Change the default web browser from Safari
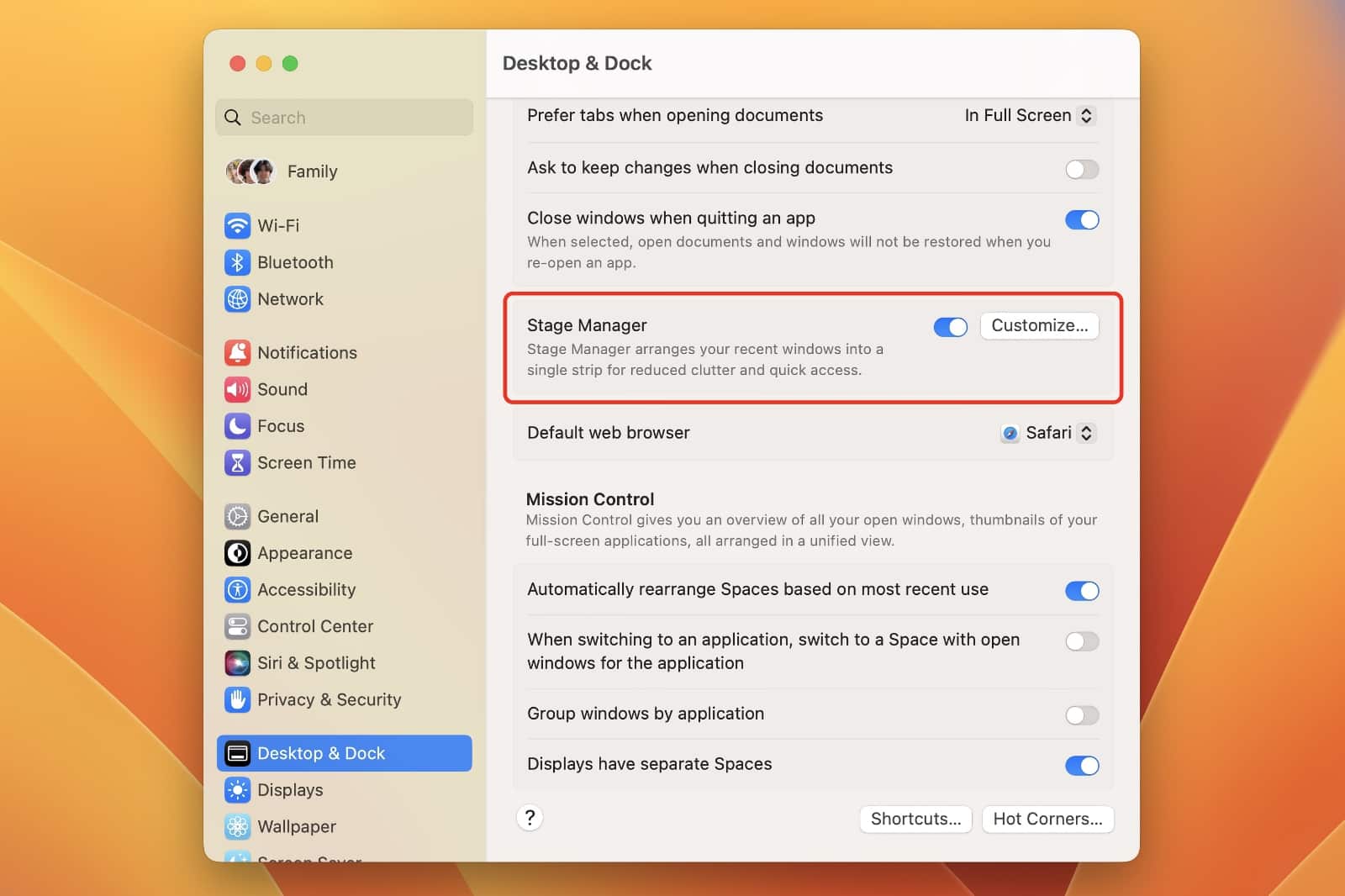 (1047, 433)
